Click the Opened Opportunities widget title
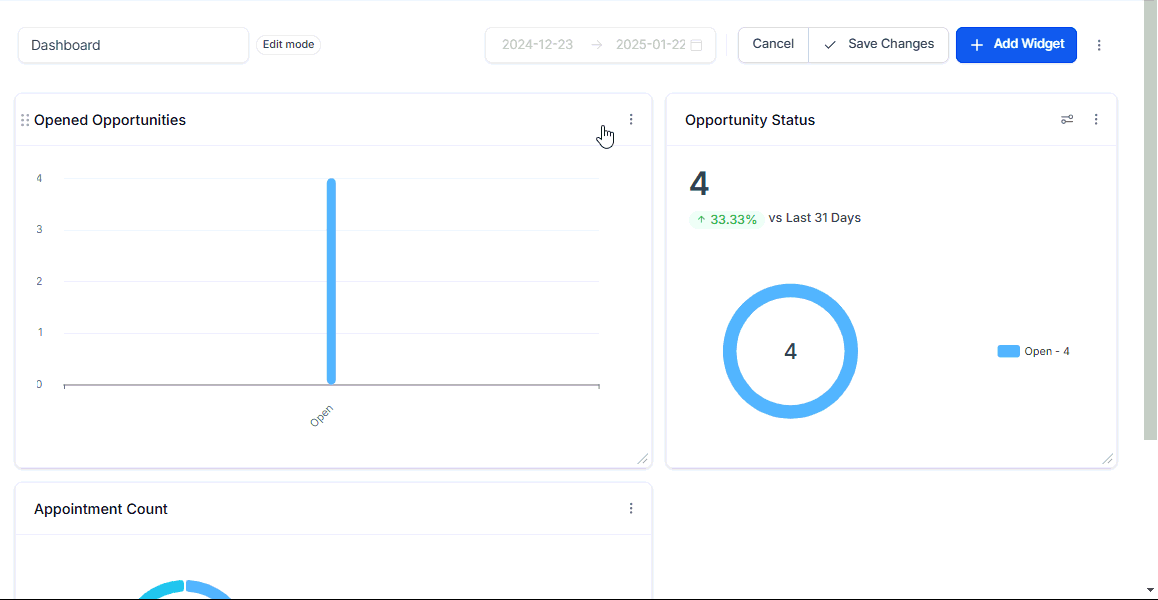The width and height of the screenshot is (1158, 600). 110,120
